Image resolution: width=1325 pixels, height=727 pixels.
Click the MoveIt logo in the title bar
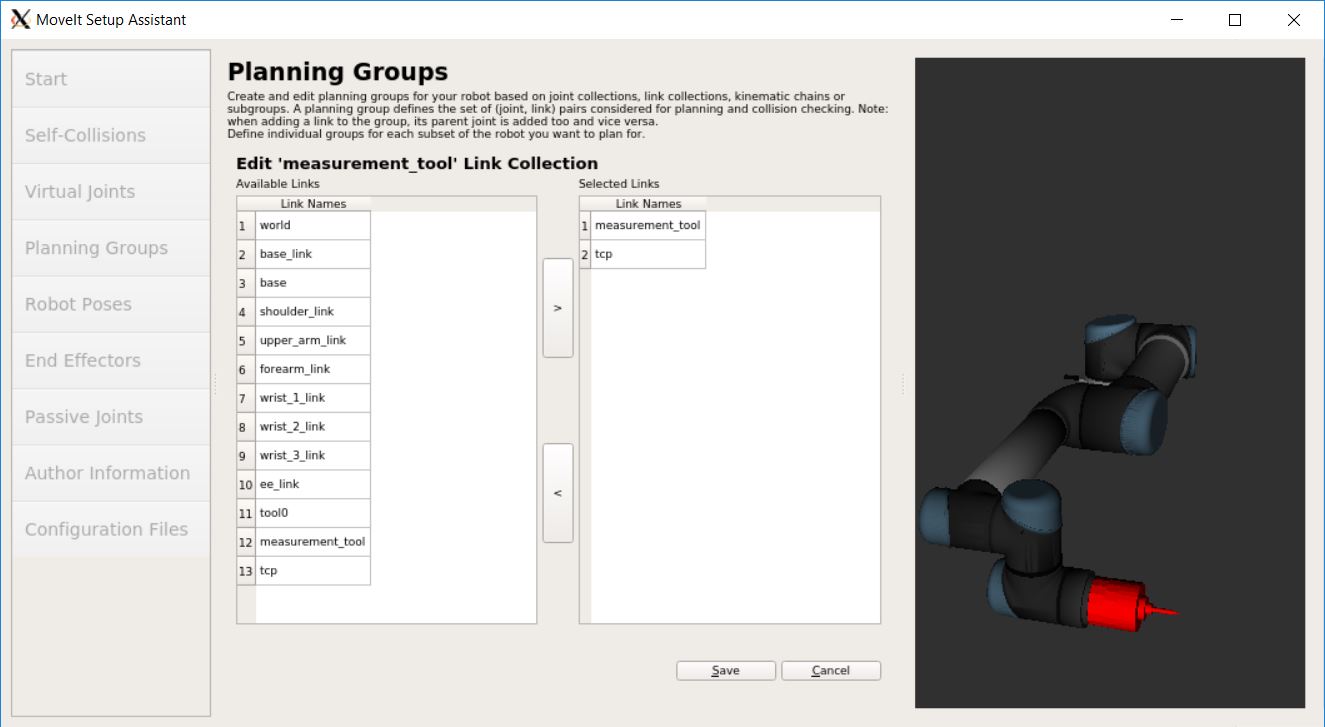click(x=20, y=18)
